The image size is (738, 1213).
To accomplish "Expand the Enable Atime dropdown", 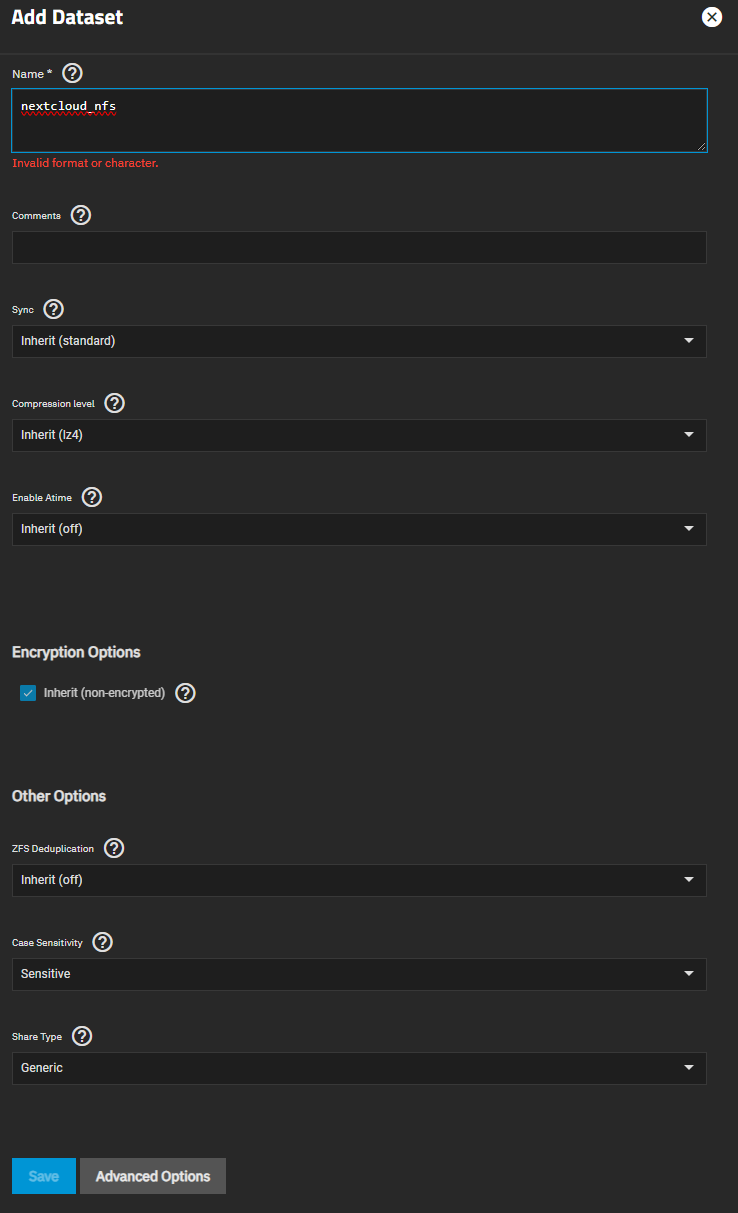I will 359,529.
